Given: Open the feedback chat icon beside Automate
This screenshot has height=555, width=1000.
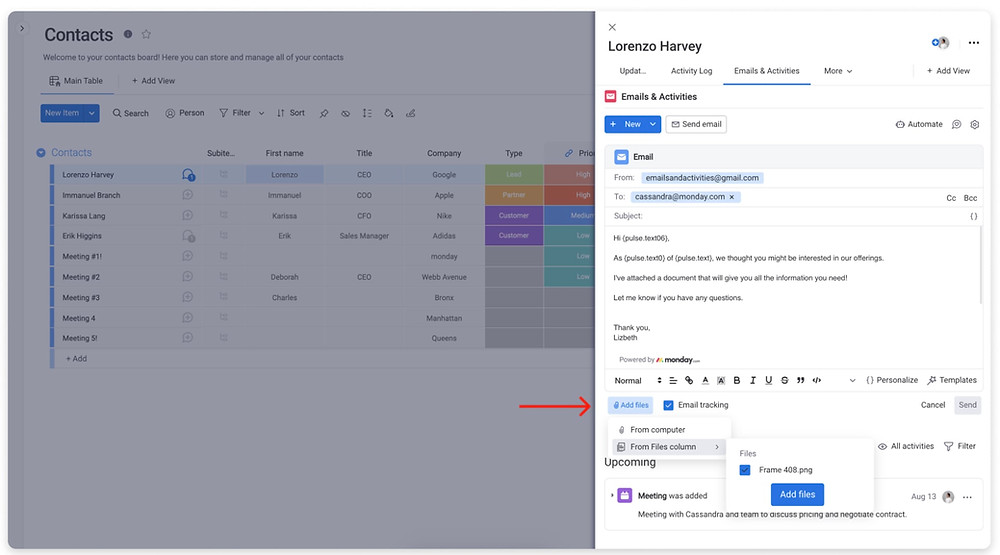Looking at the screenshot, I should tap(956, 124).
